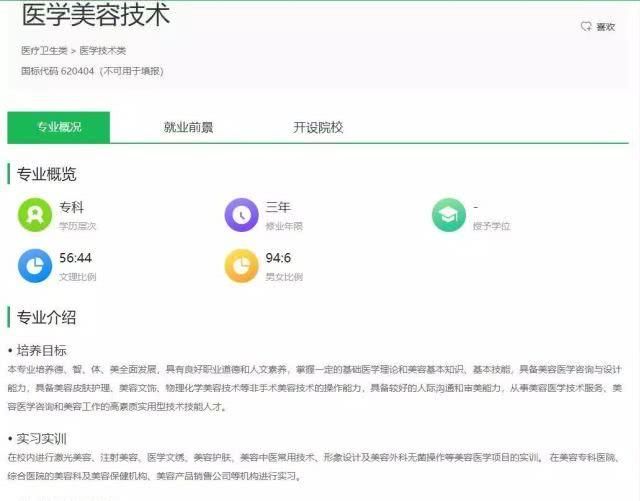The height and width of the screenshot is (501, 640).
Task: Click the blue pie chart 文理比例 icon
Action: [x=35, y=266]
